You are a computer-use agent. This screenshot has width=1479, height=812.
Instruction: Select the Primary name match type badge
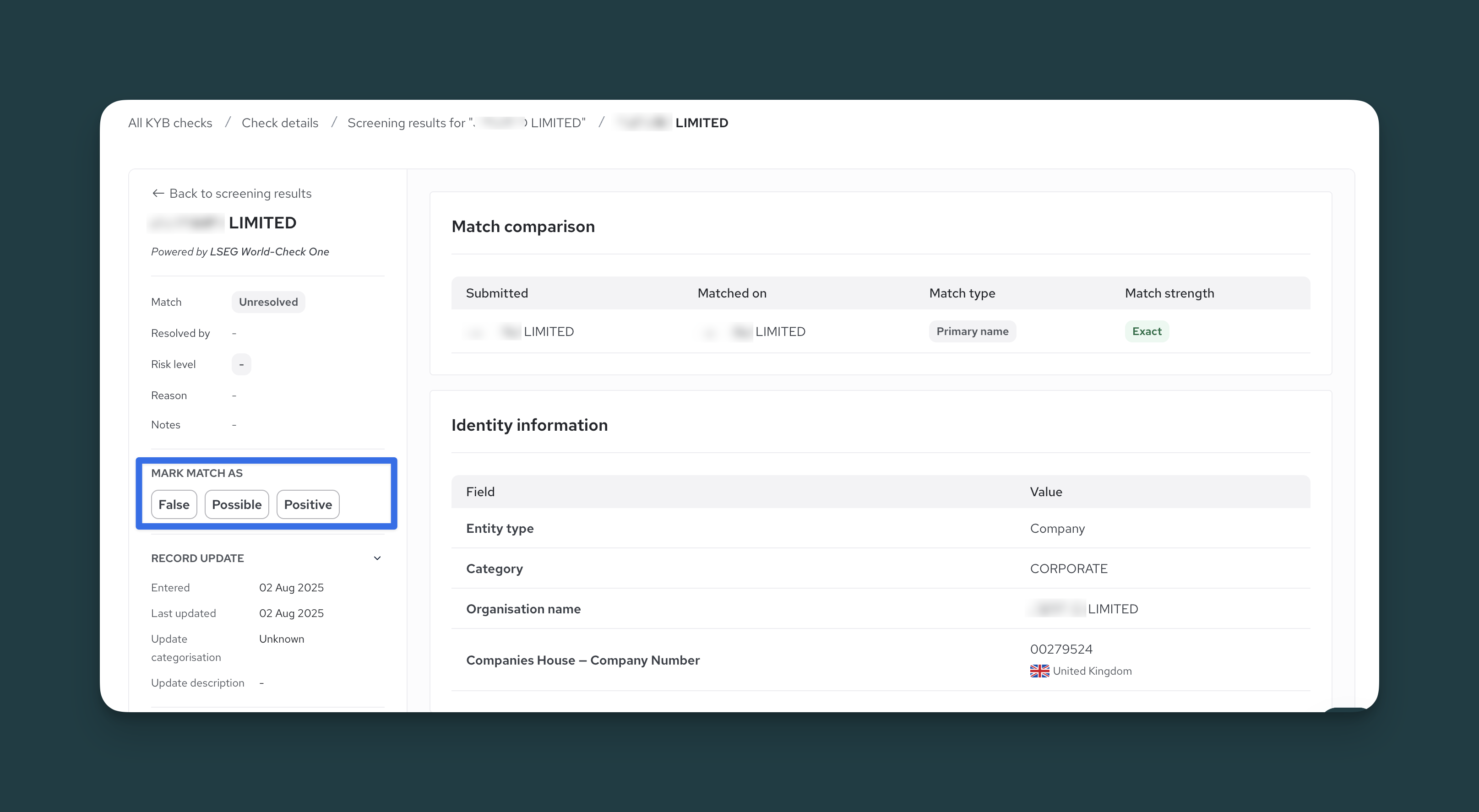[972, 331]
